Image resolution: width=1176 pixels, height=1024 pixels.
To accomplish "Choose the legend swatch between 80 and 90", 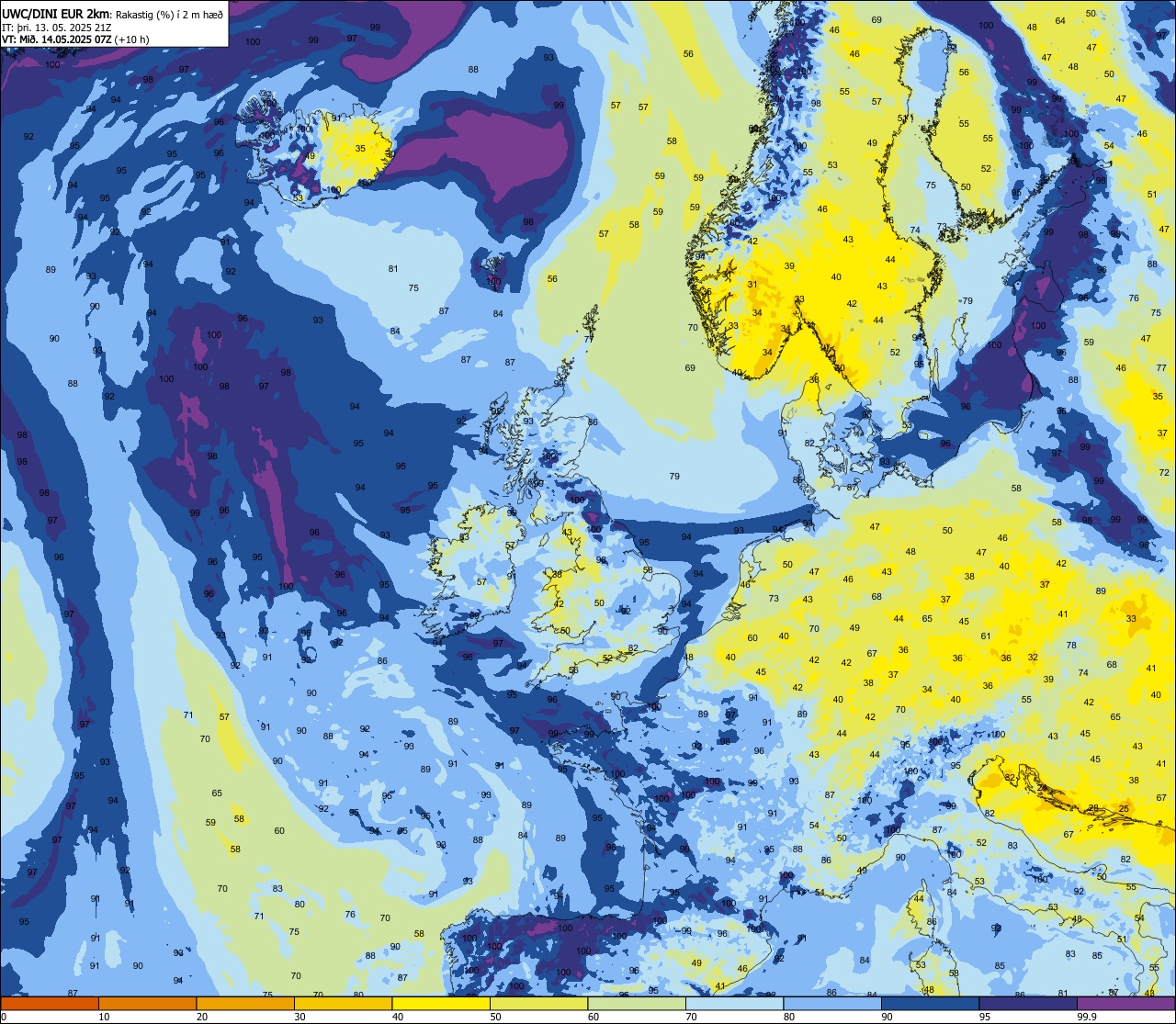I will coord(832,1004).
